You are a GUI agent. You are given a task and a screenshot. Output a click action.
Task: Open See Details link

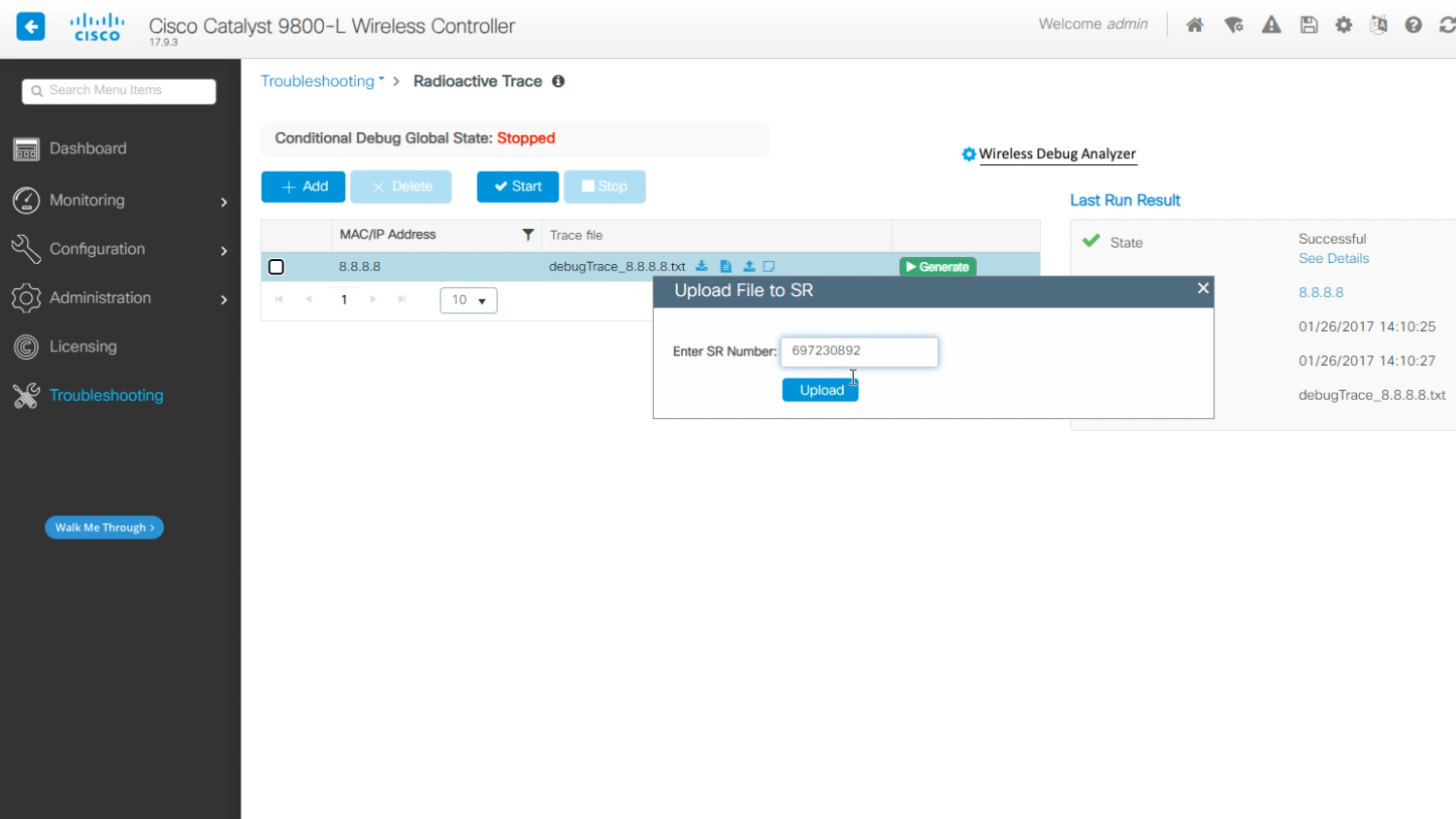[x=1334, y=258]
